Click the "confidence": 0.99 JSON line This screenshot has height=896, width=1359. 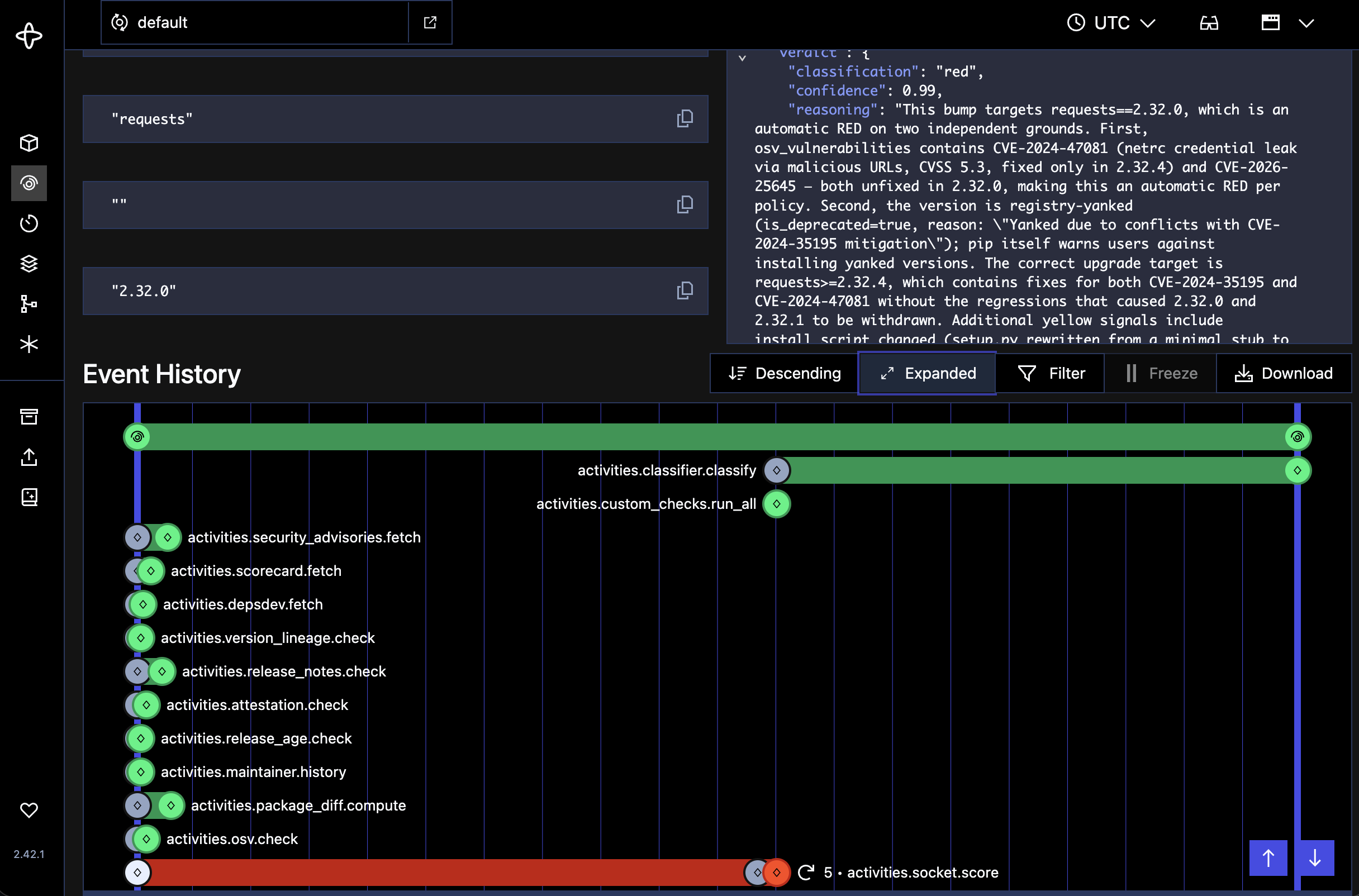click(x=864, y=90)
